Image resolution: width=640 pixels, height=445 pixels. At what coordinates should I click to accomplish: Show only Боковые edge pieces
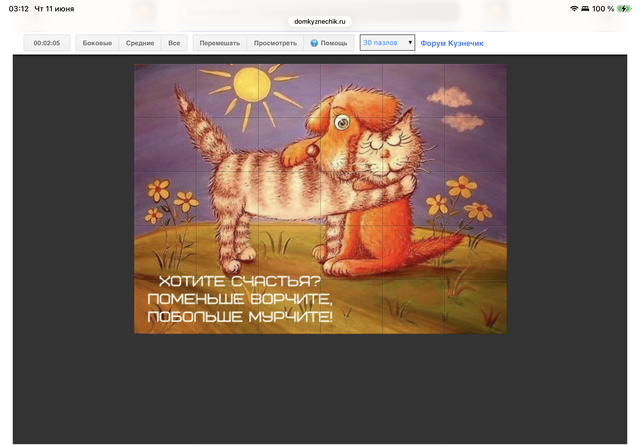click(97, 43)
